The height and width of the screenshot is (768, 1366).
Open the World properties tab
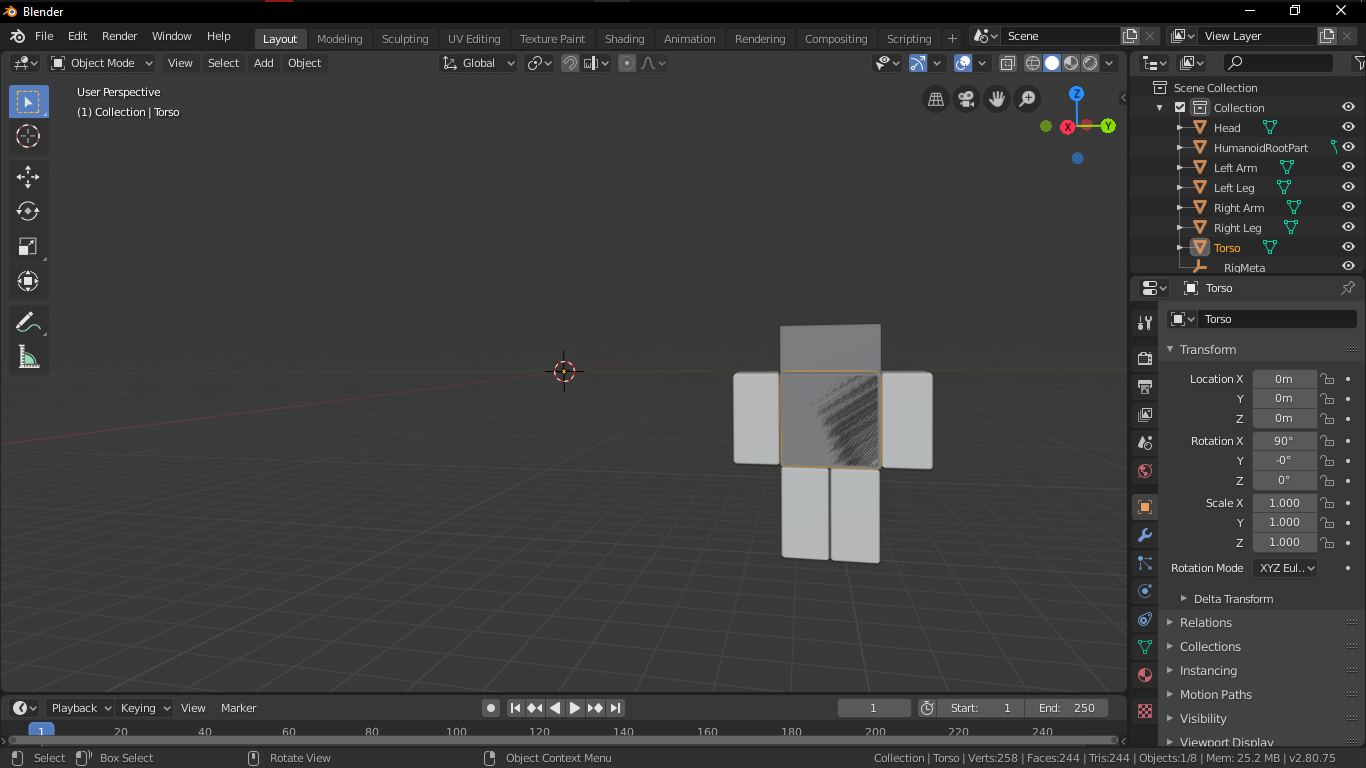coord(1144,469)
